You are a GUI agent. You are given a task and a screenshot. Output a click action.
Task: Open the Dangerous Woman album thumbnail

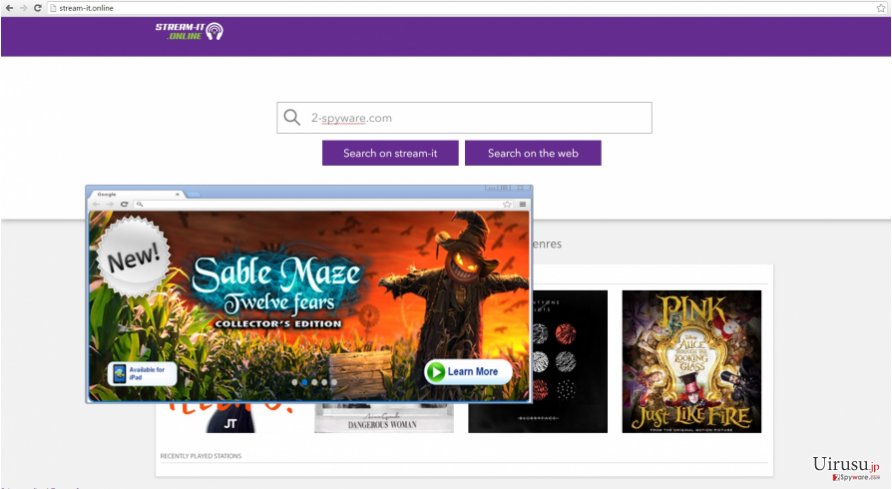coord(383,420)
